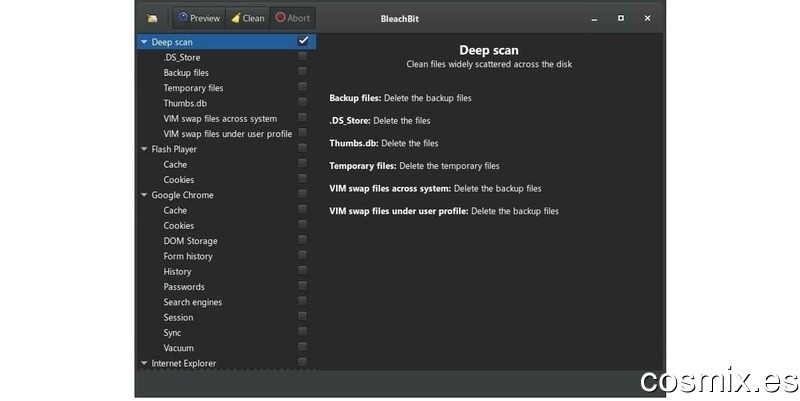Open the BleachBit application menu icon
800x401 pixels.
152,18
